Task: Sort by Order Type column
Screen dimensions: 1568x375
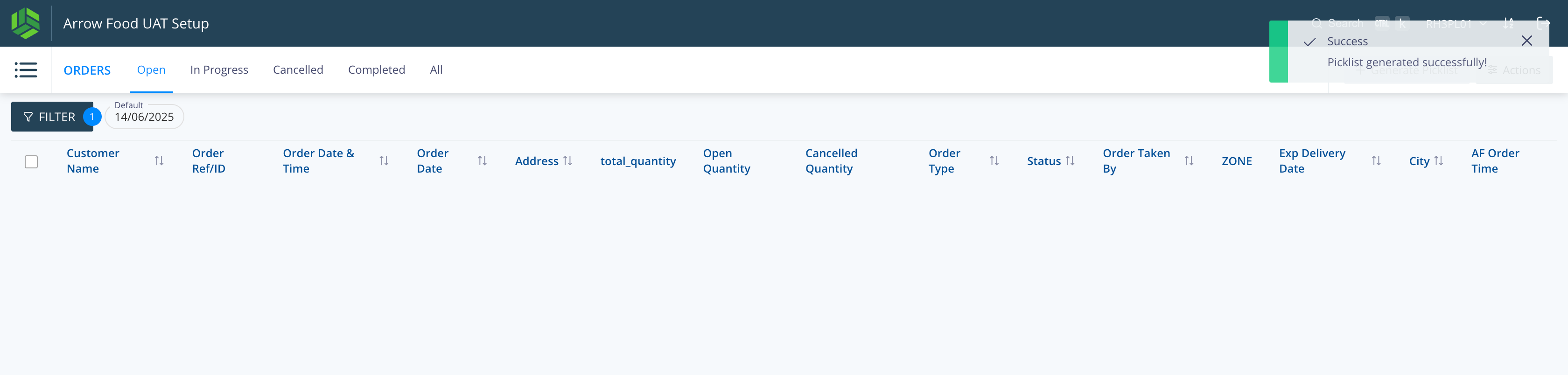Action: click(994, 161)
